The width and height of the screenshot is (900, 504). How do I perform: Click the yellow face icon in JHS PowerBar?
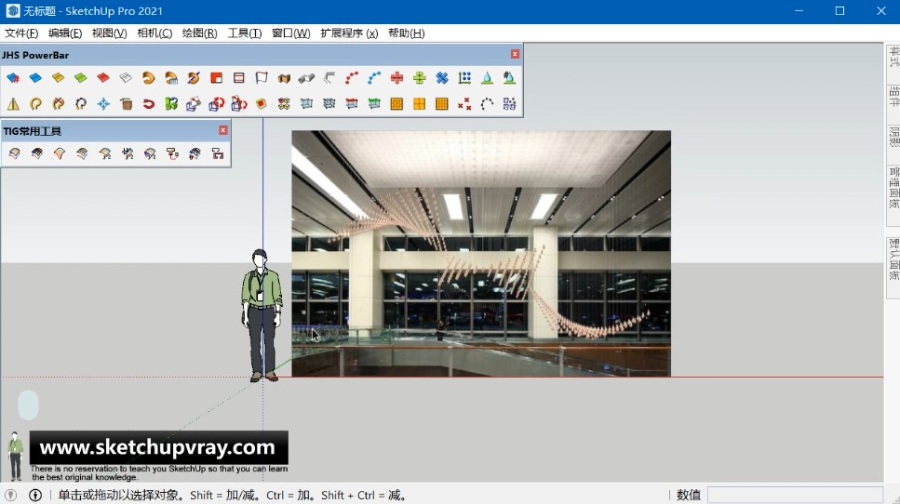(x=58, y=77)
